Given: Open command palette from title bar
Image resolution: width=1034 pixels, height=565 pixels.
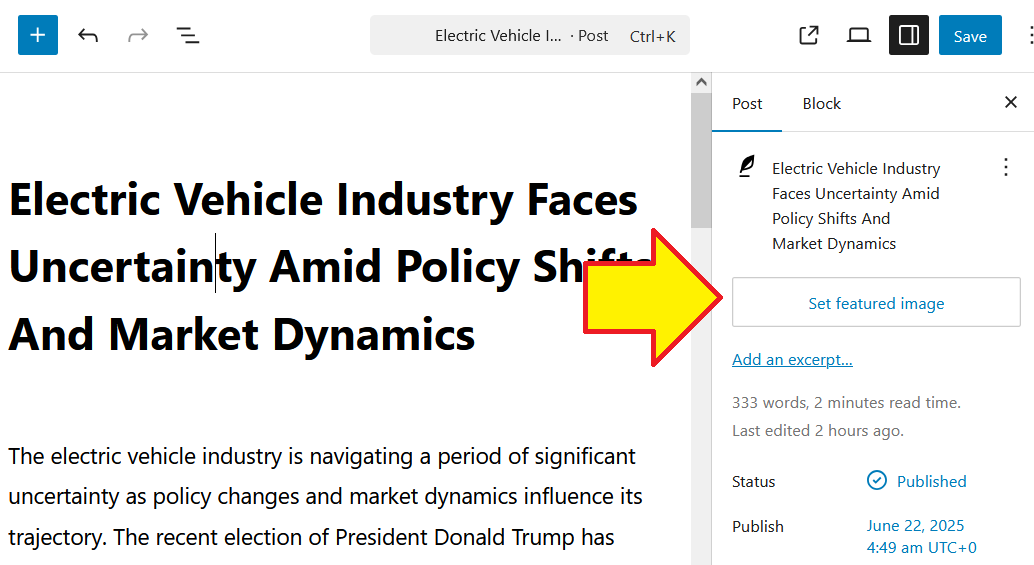Looking at the screenshot, I should click(530, 35).
